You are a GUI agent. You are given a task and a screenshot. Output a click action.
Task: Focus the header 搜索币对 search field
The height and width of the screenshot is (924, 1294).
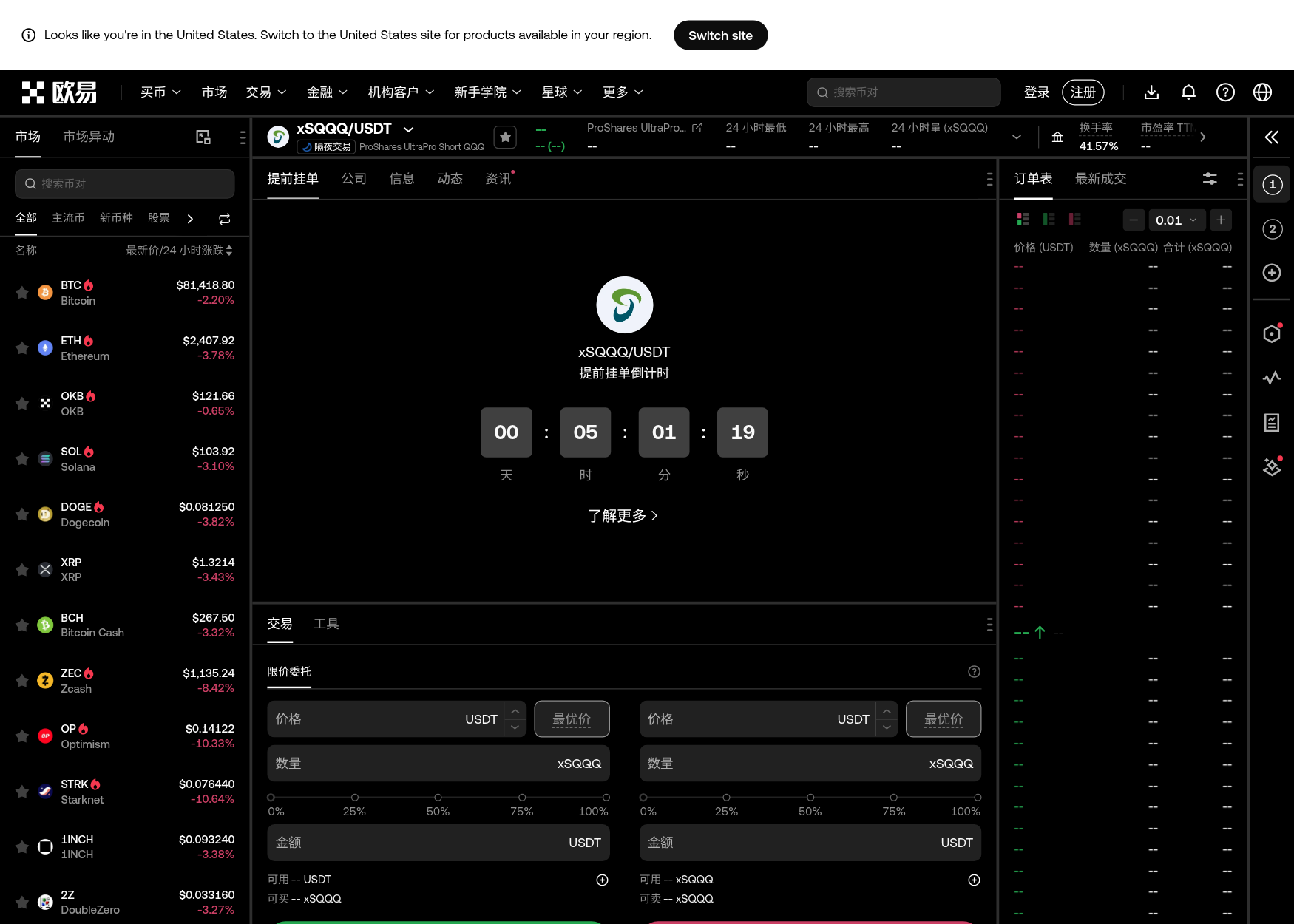pos(904,92)
